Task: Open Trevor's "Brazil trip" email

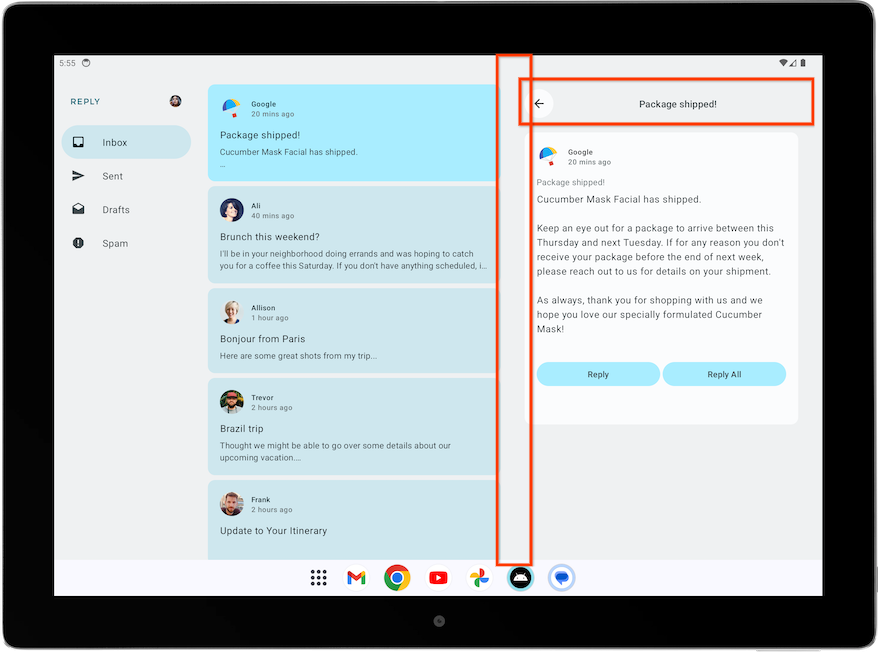Action: tap(352, 426)
